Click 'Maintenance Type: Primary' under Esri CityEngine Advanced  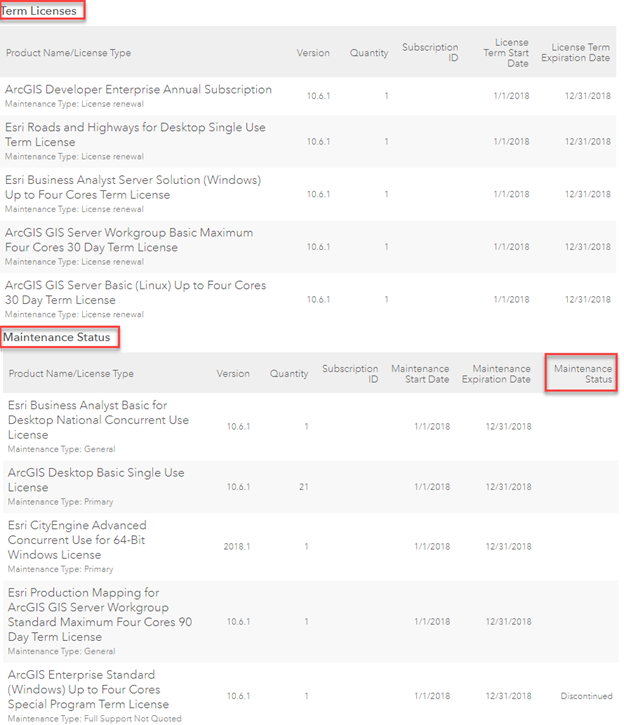point(61,569)
